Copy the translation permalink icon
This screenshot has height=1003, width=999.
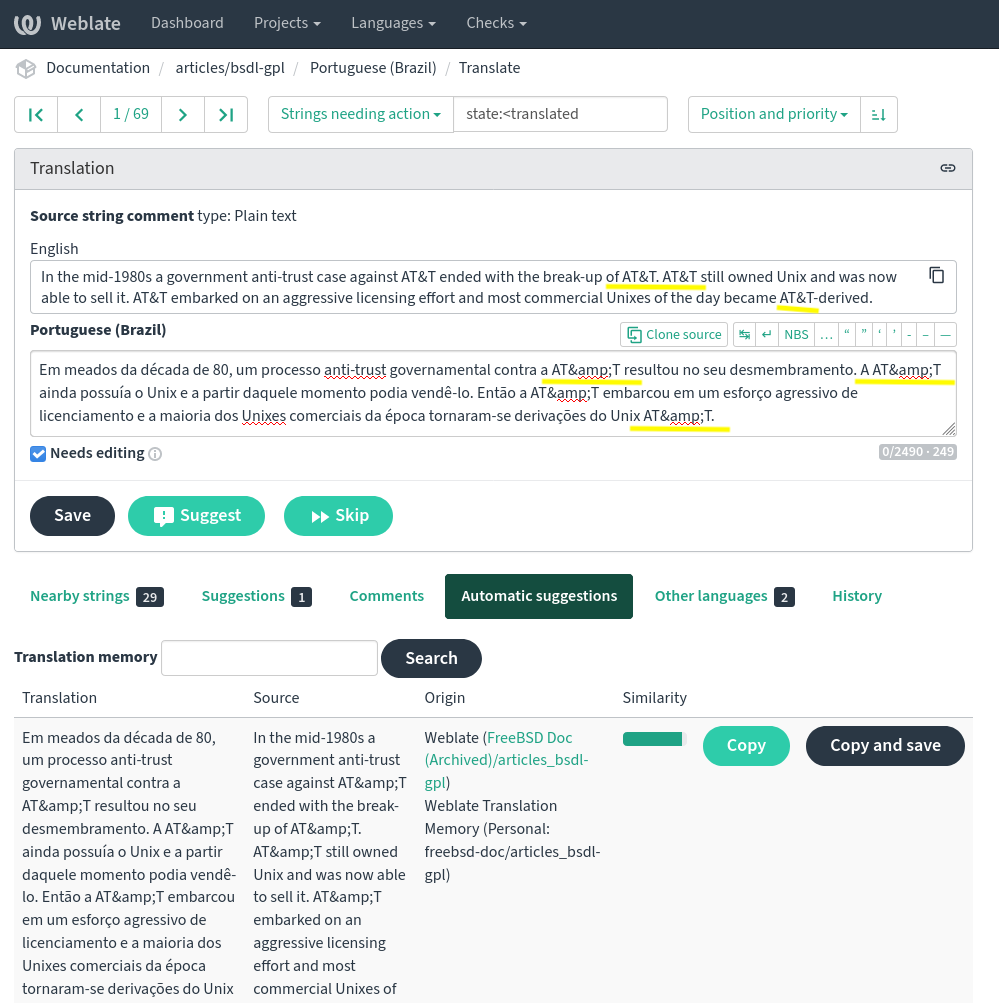pos(948,168)
